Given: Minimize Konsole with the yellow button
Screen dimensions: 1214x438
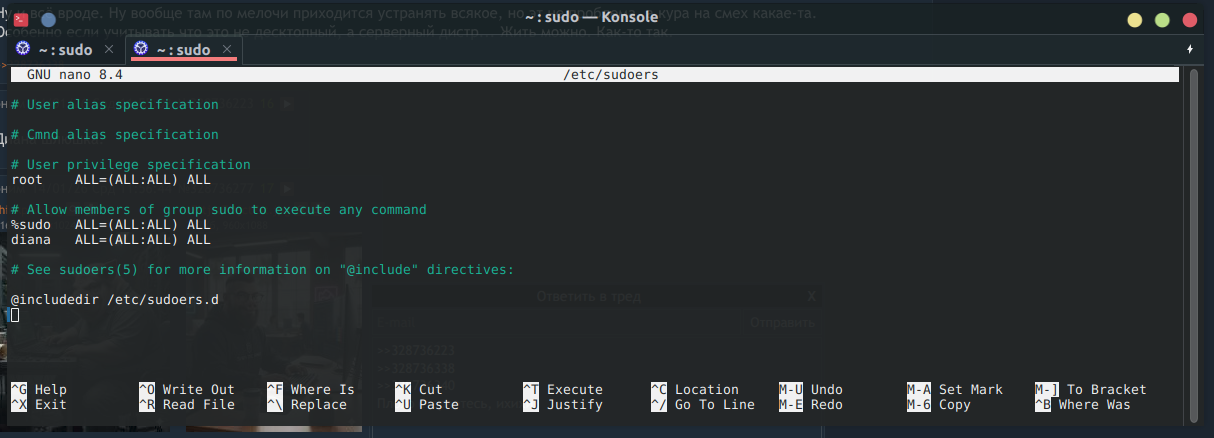Looking at the screenshot, I should pyautogui.click(x=1134, y=20).
